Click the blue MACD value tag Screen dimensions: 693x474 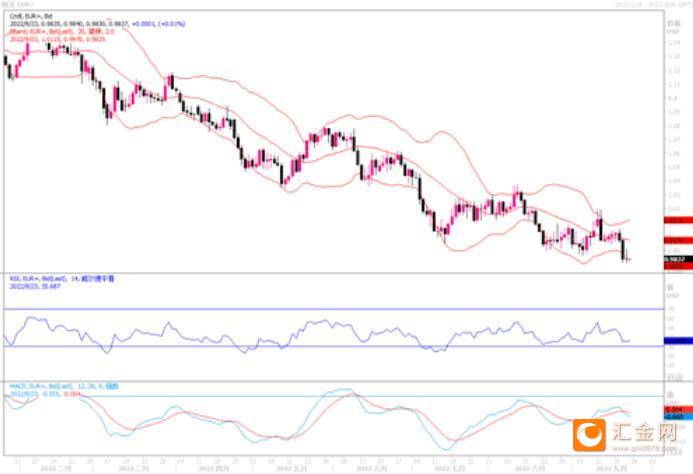pos(678,417)
